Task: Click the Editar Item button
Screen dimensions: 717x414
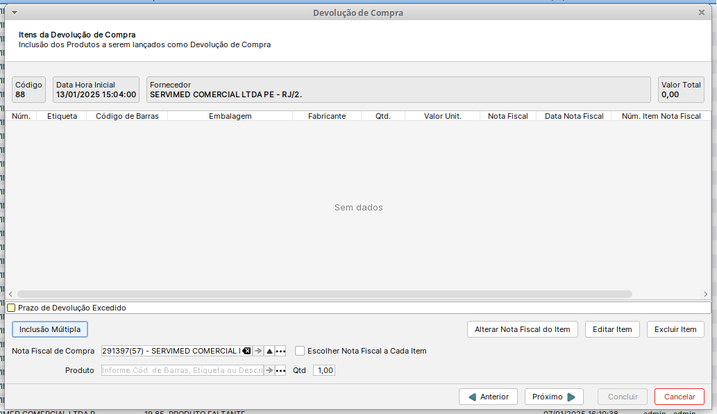Action: pos(612,329)
